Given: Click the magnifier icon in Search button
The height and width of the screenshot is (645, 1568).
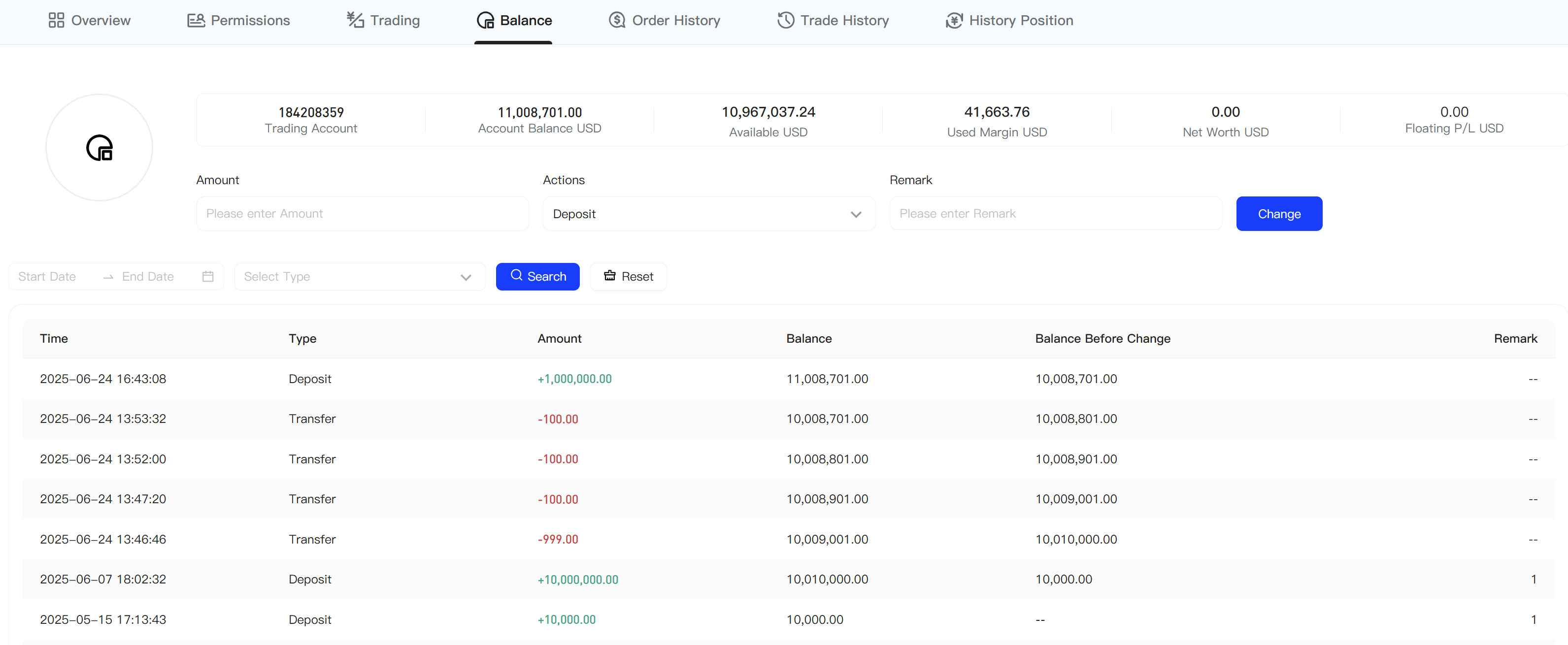Looking at the screenshot, I should [517, 276].
